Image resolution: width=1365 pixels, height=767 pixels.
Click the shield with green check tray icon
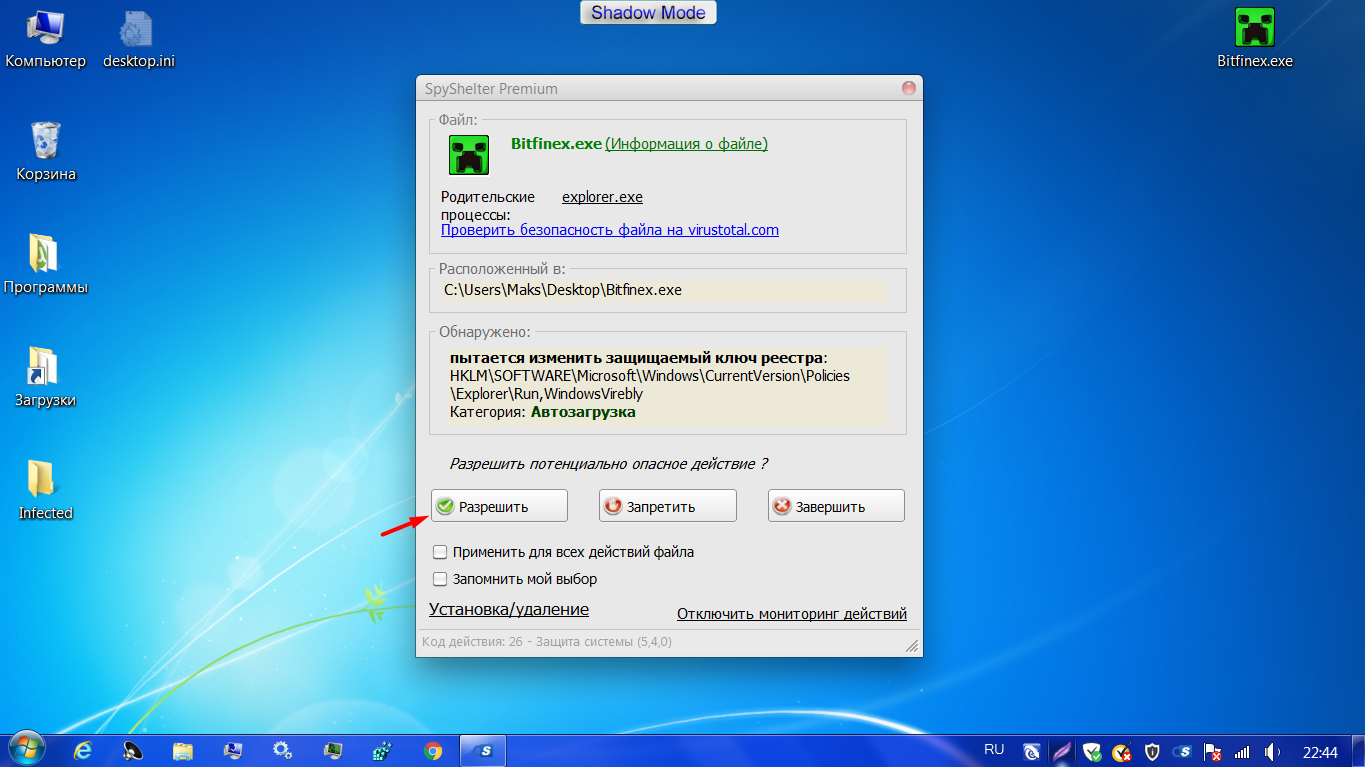1092,752
